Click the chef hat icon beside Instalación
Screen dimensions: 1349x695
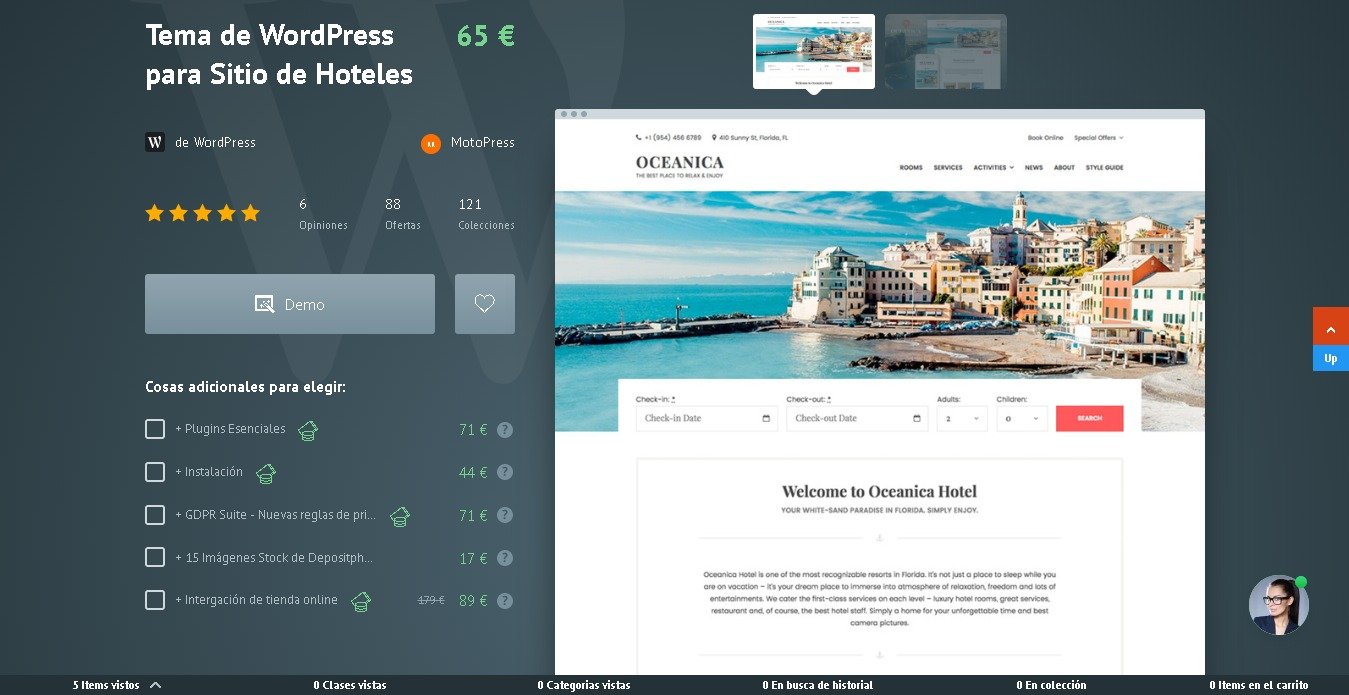(266, 473)
